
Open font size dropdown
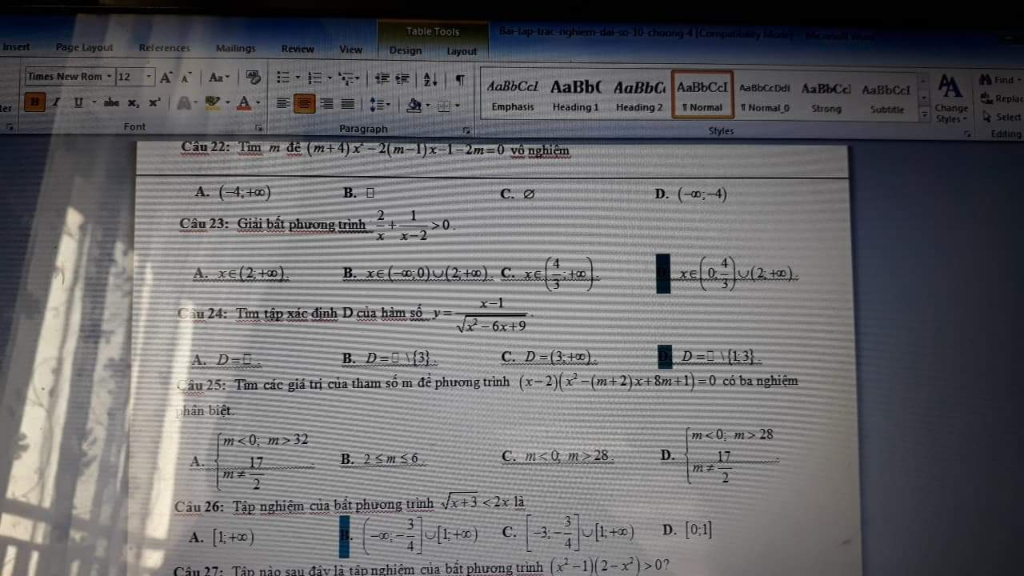point(149,77)
